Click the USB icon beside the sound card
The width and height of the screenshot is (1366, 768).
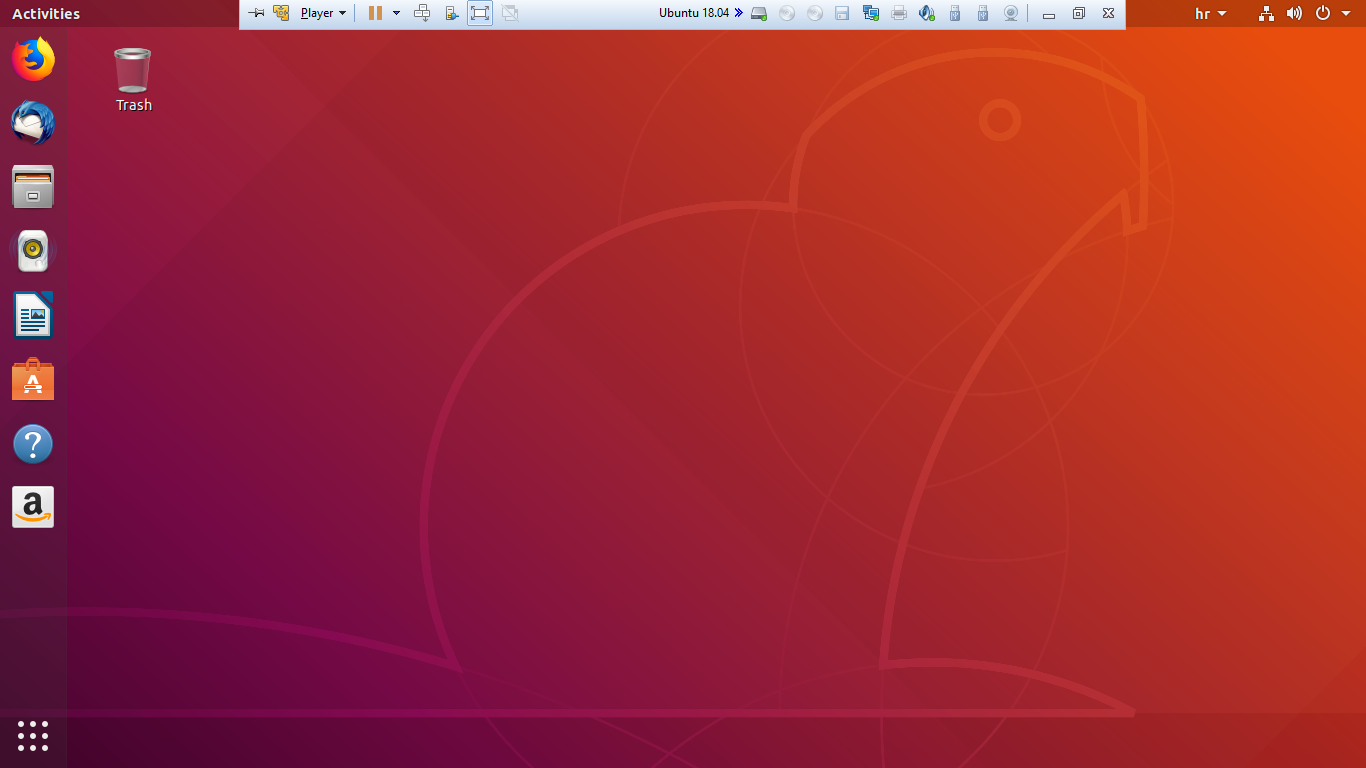[x=955, y=14]
